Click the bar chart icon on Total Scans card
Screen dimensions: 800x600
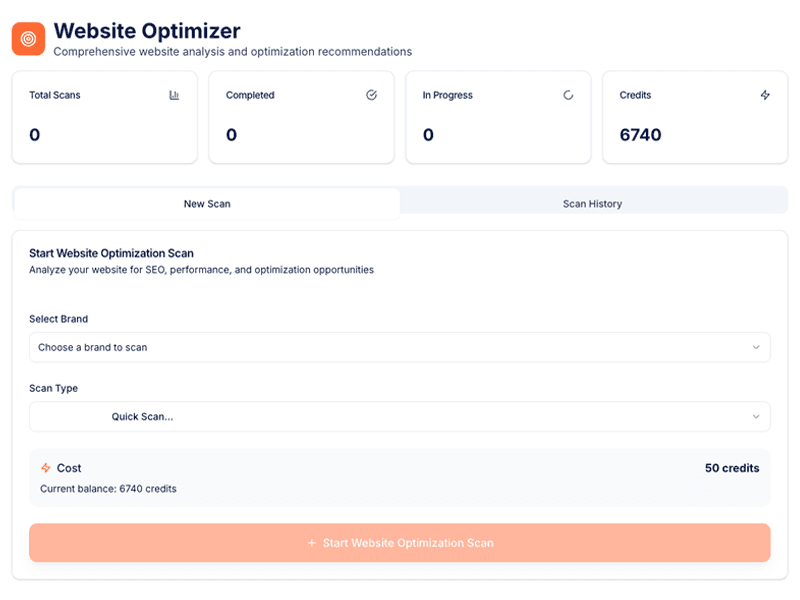(175, 94)
